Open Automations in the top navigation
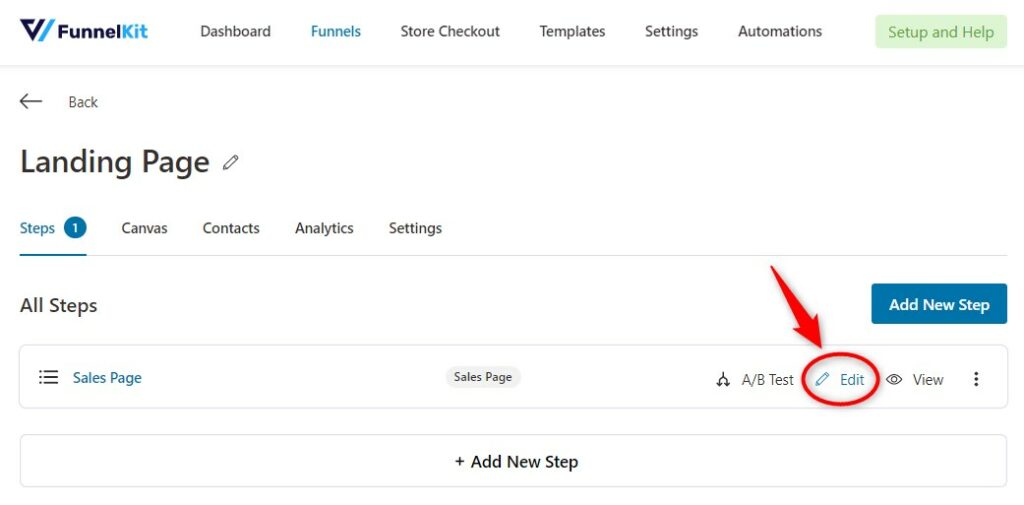The height and width of the screenshot is (505, 1024). click(x=780, y=31)
